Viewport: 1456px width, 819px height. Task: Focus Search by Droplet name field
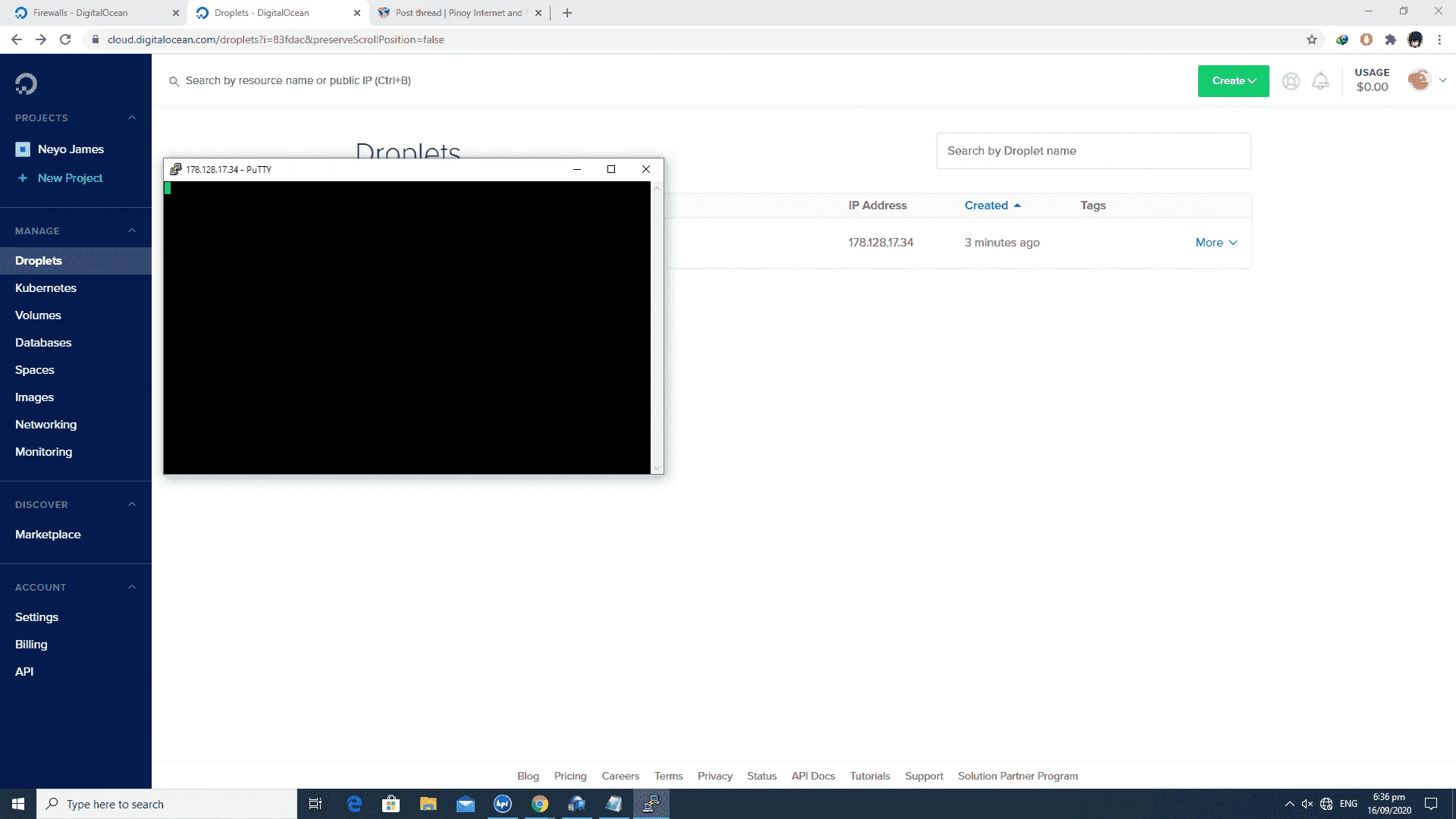pos(1094,151)
